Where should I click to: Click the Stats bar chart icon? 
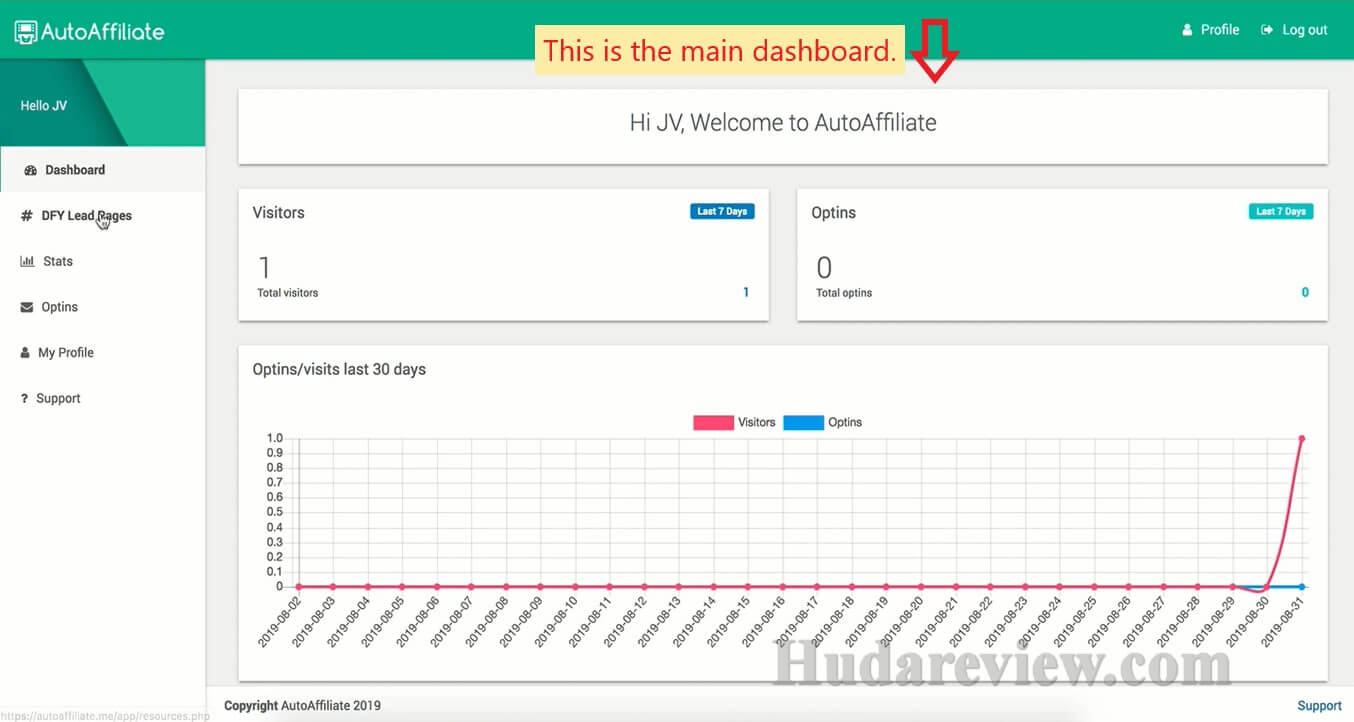point(27,261)
